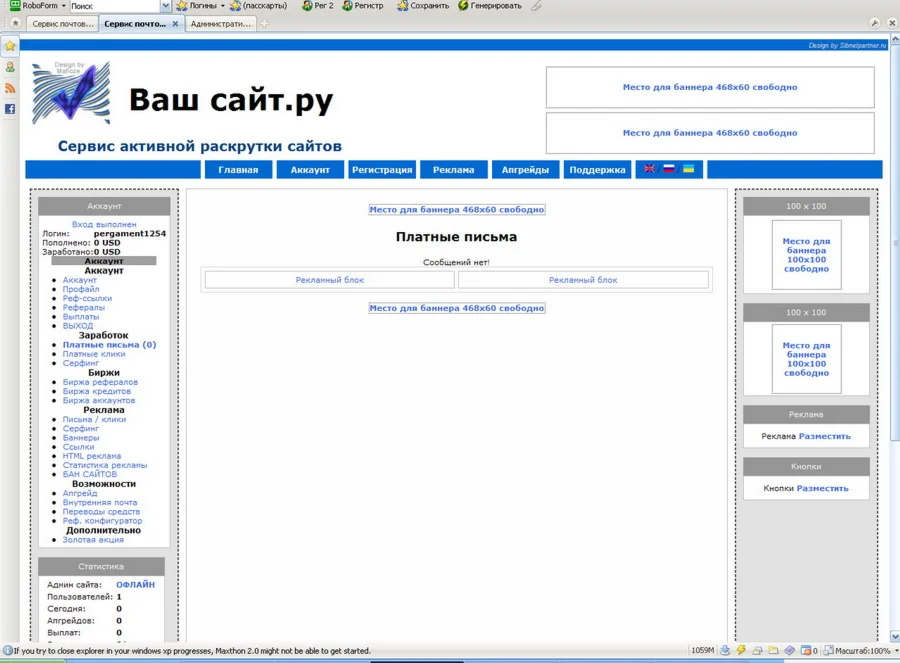Click the Russian flag language icon
This screenshot has height=663, width=900.
pyautogui.click(x=669, y=169)
